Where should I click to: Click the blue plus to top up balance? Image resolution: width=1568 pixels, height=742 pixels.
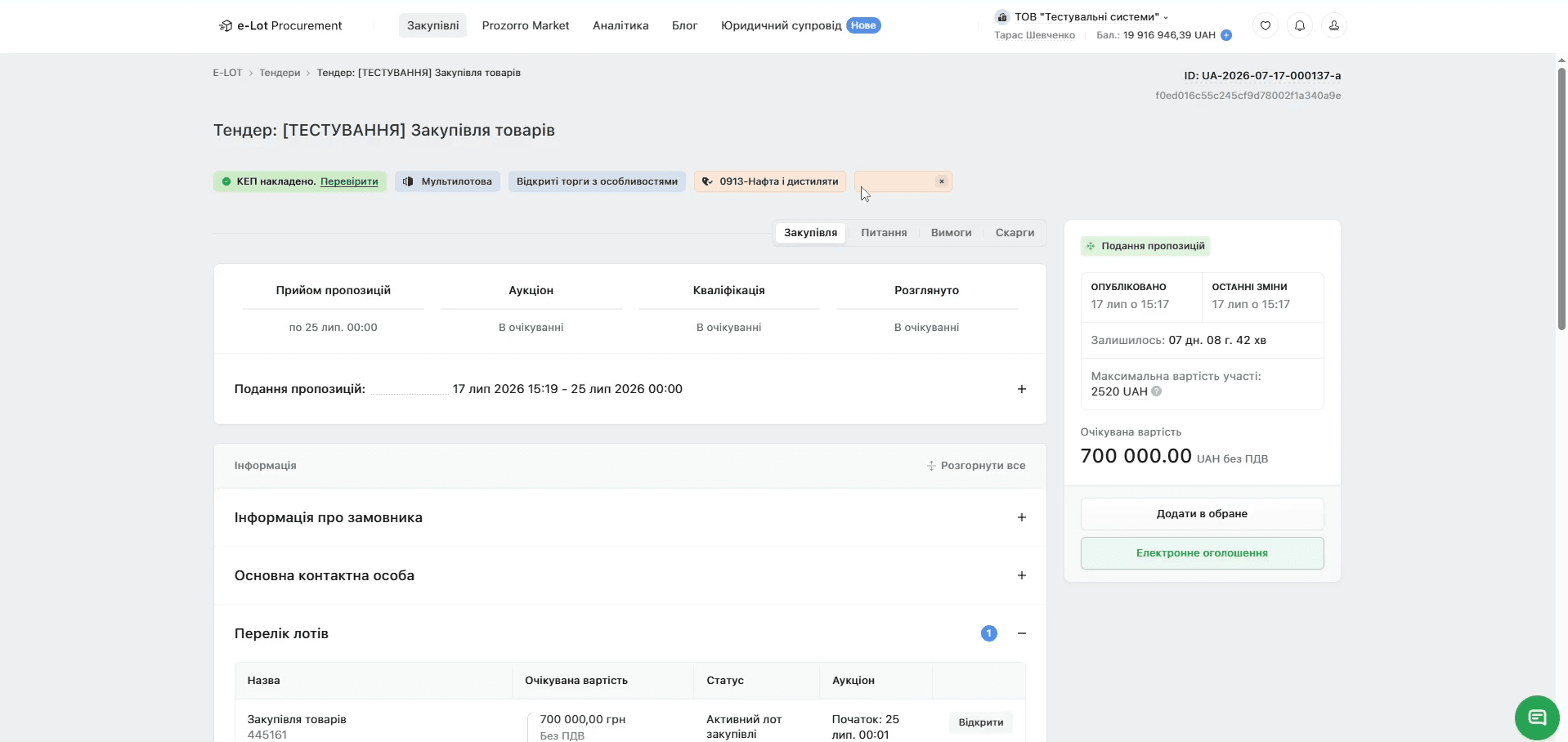click(x=1226, y=35)
